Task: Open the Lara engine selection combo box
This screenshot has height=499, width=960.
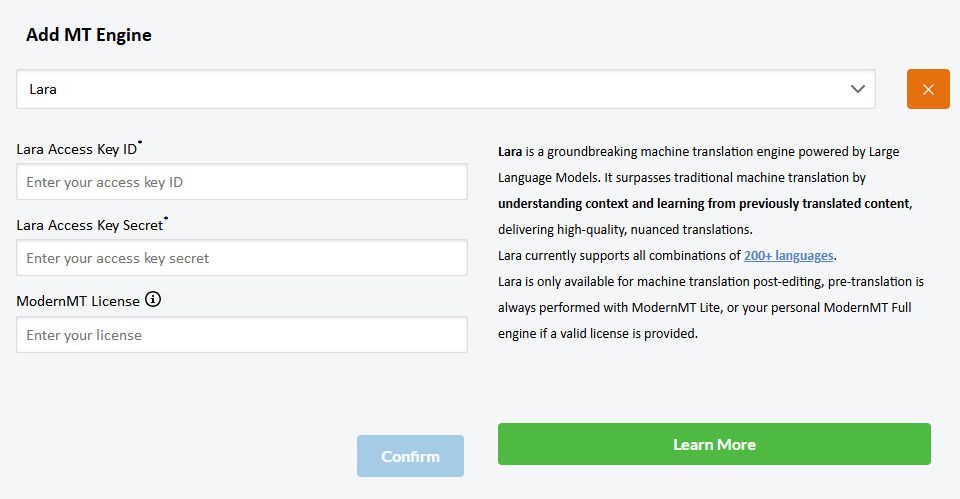Action: pos(440,89)
